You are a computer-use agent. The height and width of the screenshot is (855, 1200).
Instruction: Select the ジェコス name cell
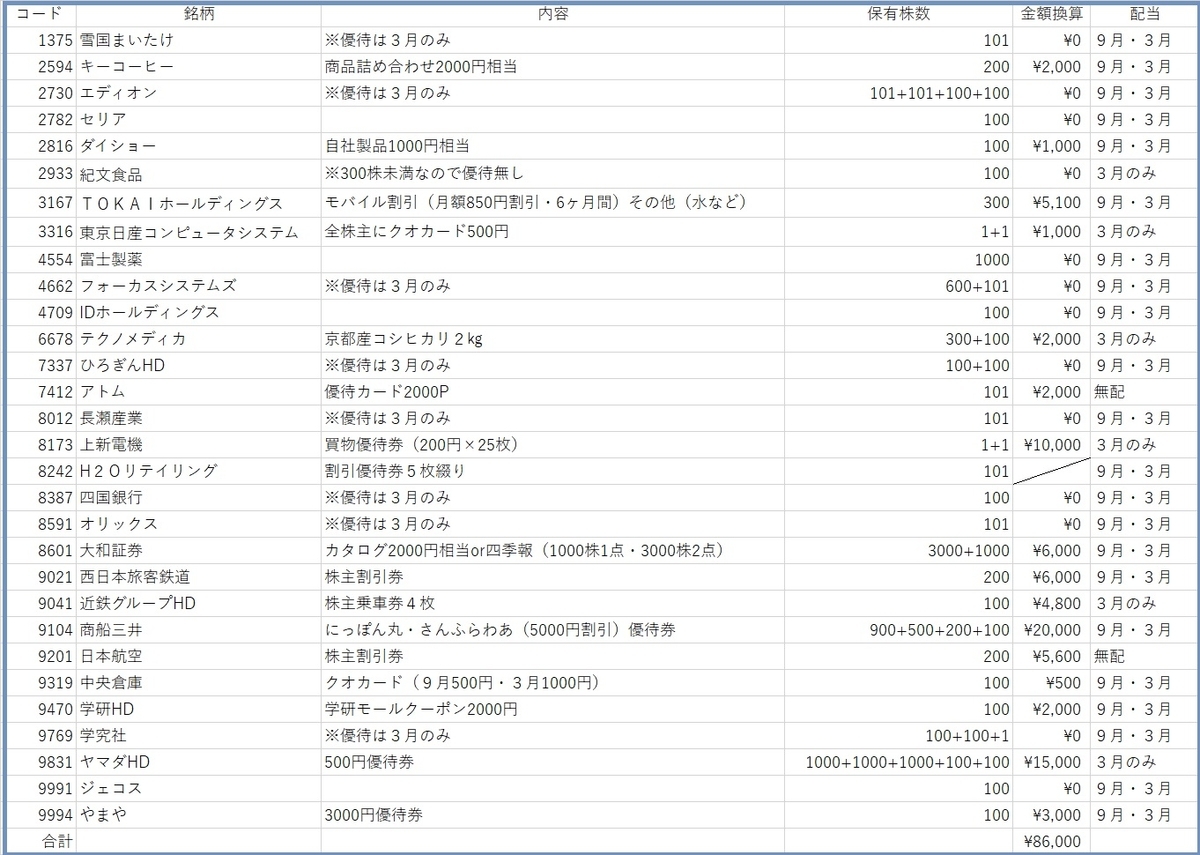(x=199, y=788)
